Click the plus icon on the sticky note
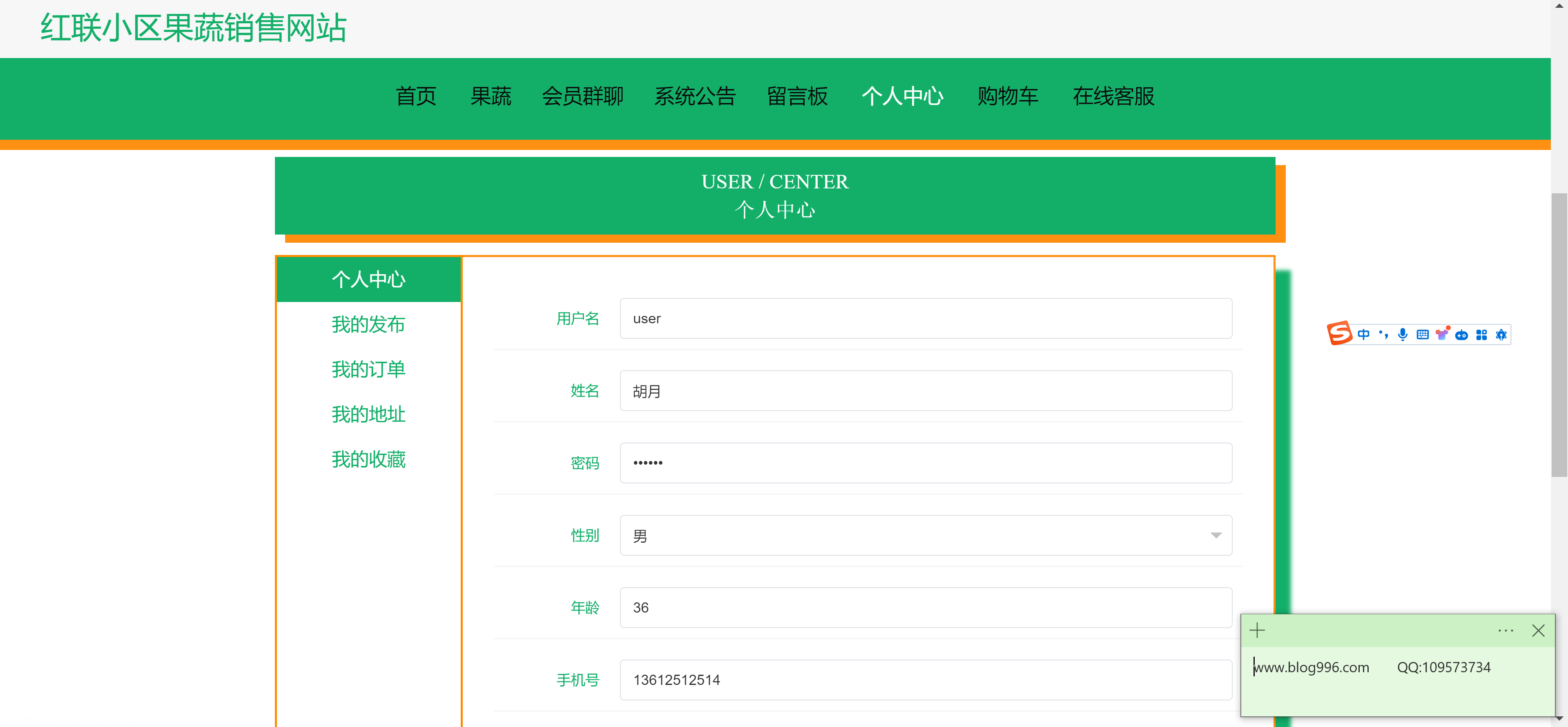Screen dimensions: 1568x727 [x=1257, y=630]
